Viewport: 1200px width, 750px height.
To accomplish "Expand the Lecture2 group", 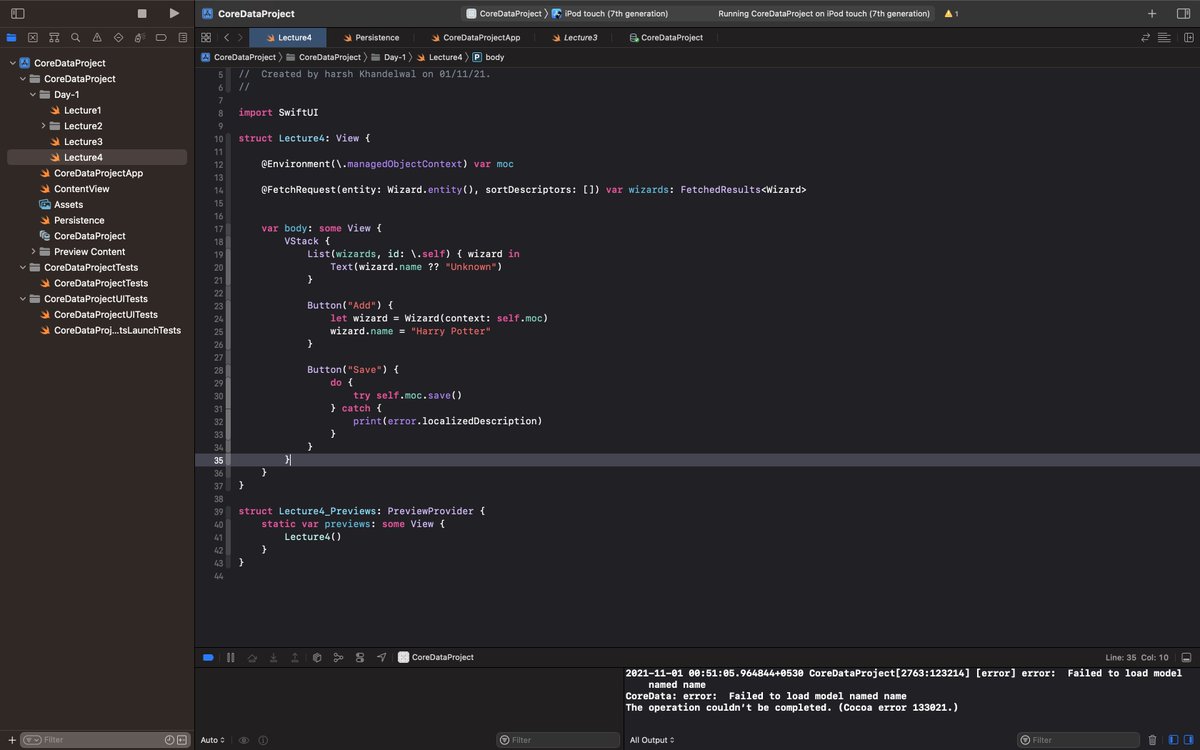I will point(43,126).
